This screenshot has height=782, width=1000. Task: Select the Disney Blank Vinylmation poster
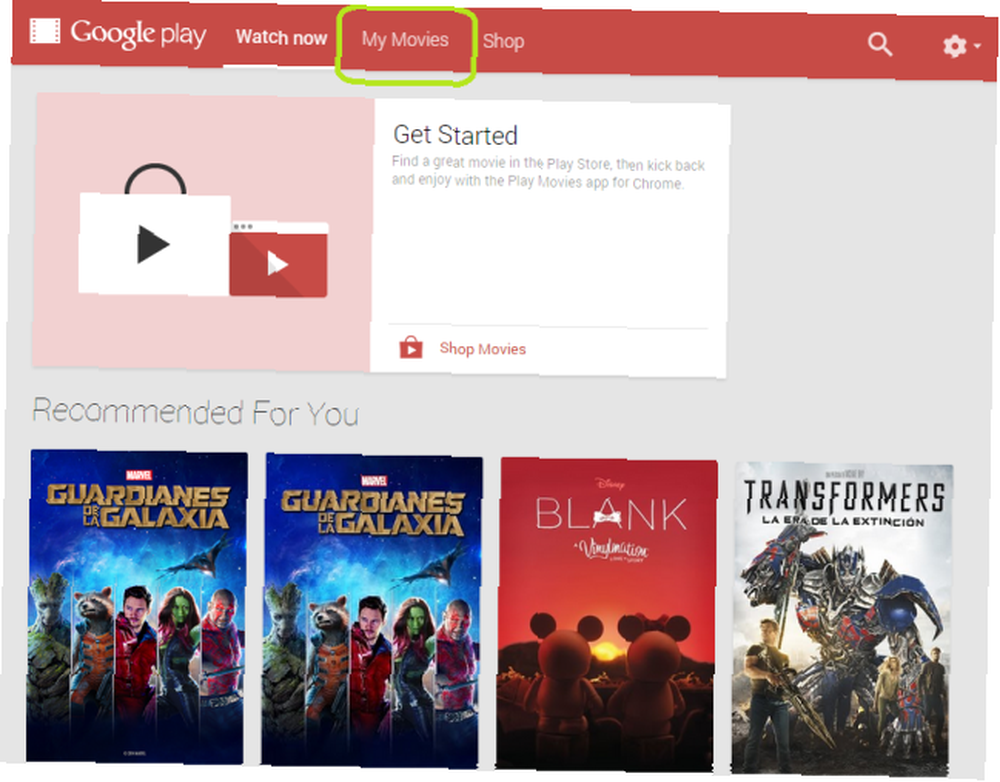[607, 614]
